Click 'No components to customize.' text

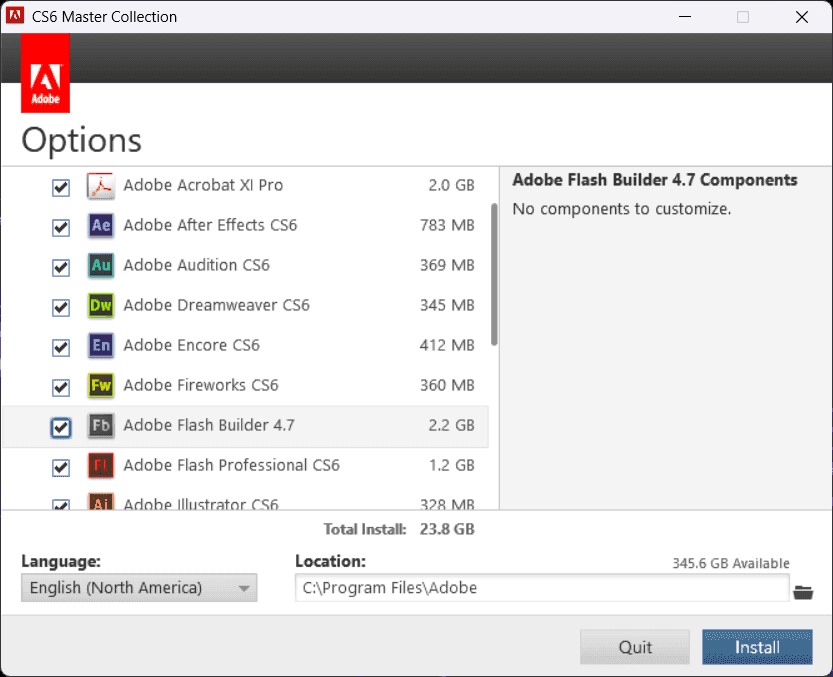tap(622, 209)
